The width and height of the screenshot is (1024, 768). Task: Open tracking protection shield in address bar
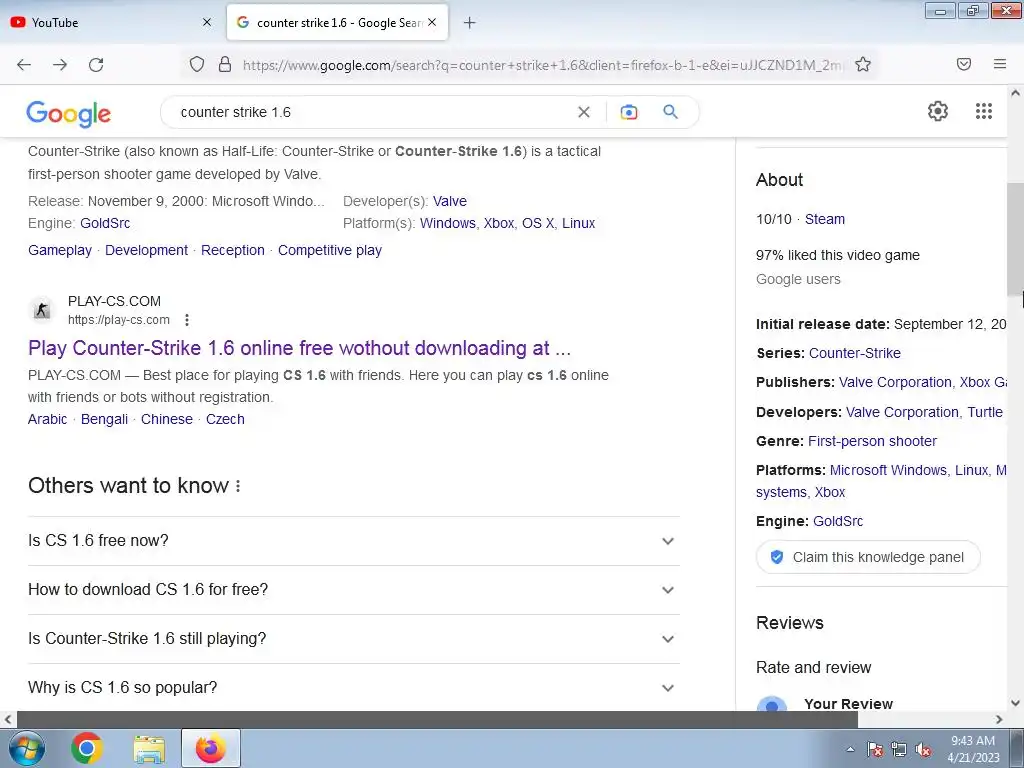[197, 64]
